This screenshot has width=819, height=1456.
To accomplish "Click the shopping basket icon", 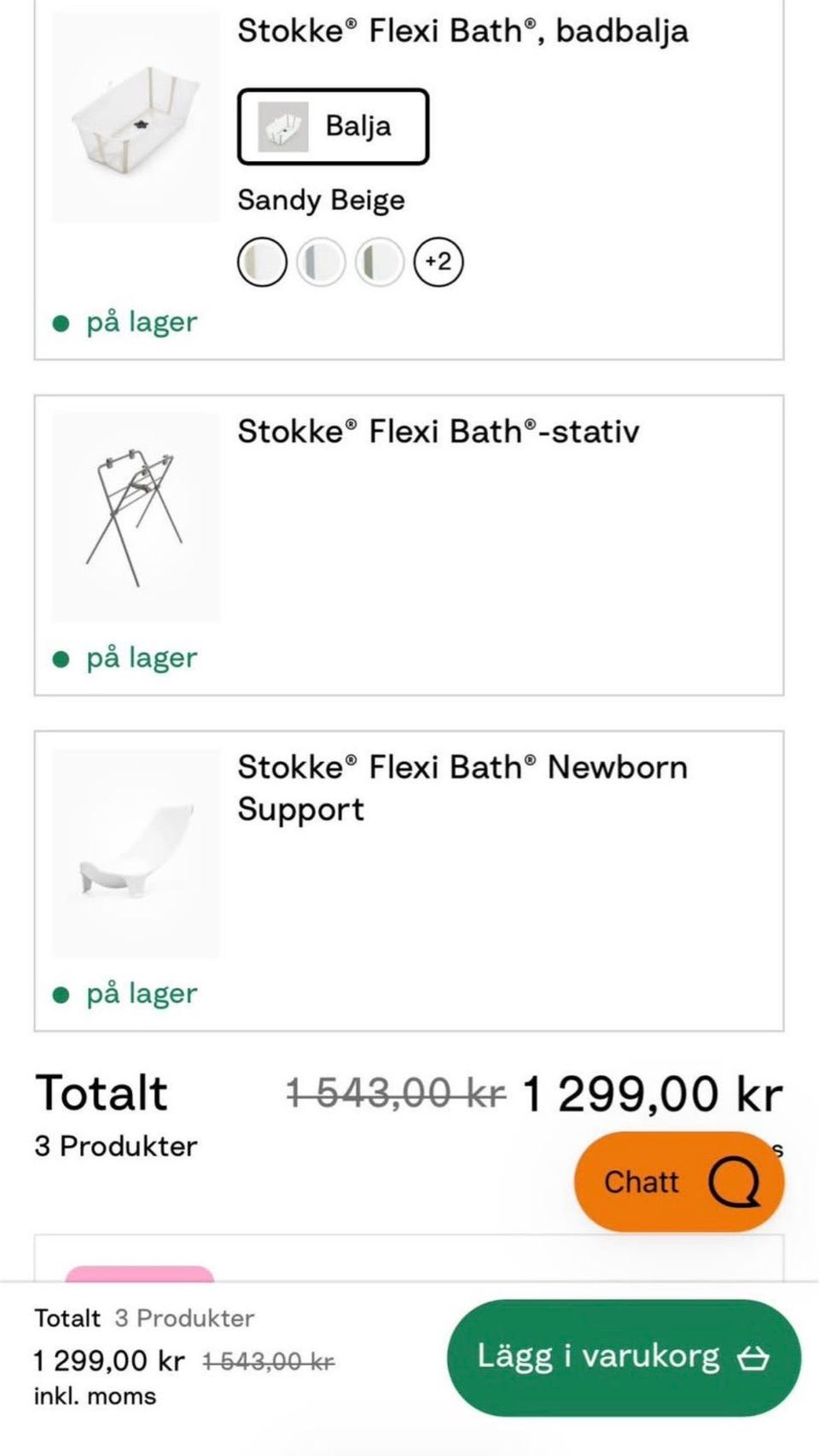I will point(753,1357).
